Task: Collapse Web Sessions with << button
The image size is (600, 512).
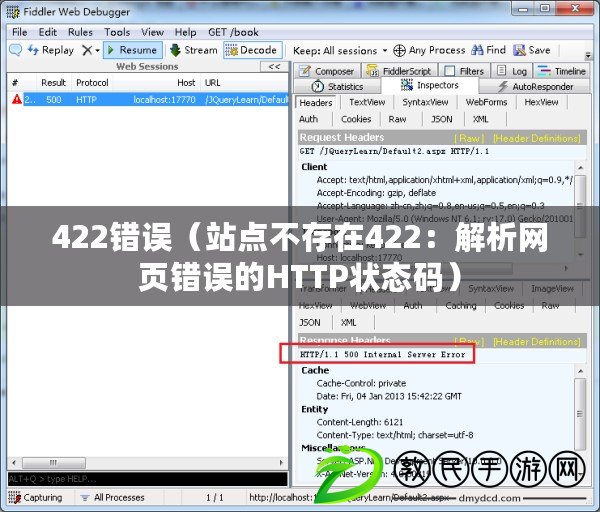Action: coord(274,67)
